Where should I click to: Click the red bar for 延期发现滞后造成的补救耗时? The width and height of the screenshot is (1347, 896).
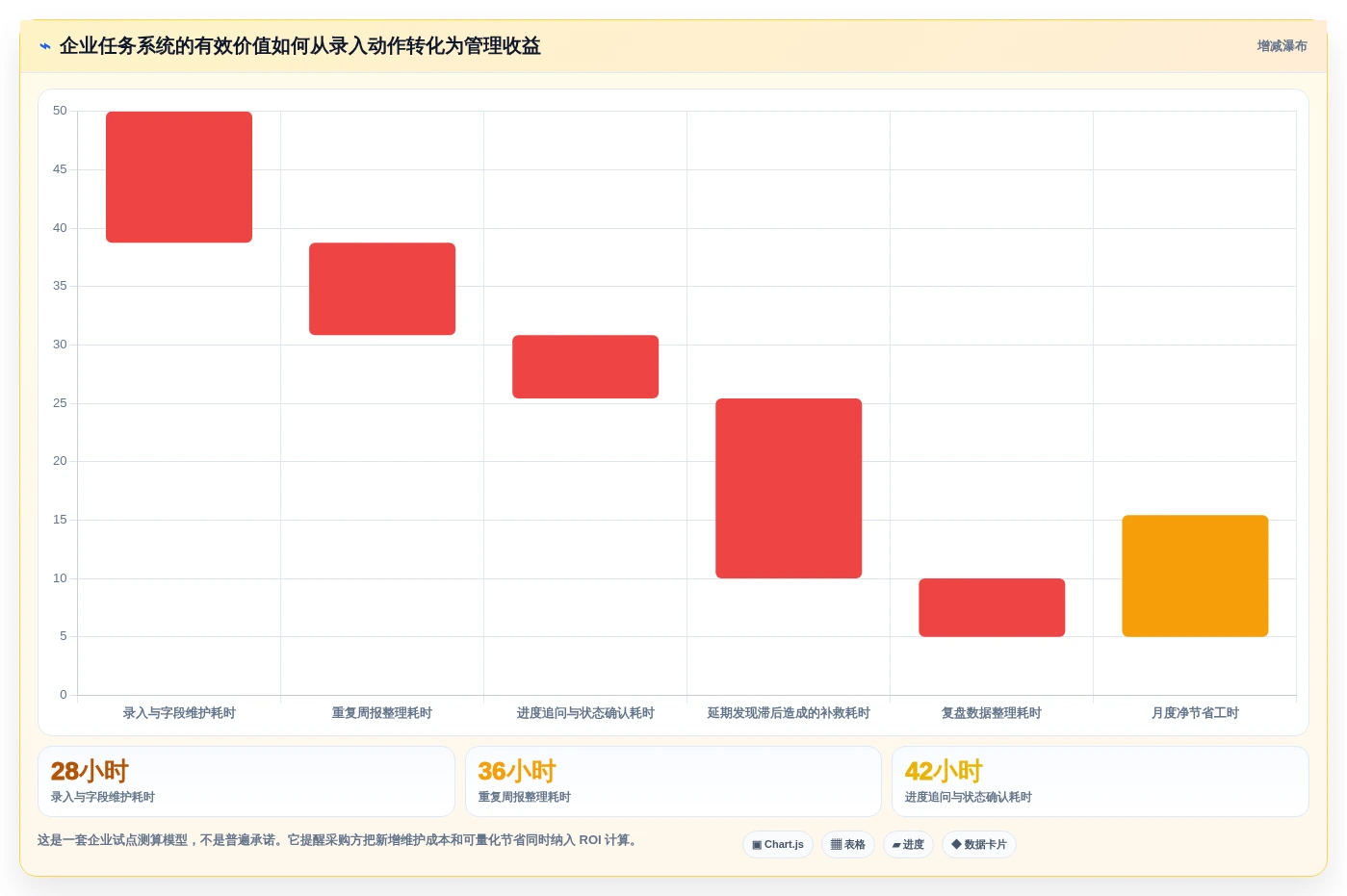789,488
